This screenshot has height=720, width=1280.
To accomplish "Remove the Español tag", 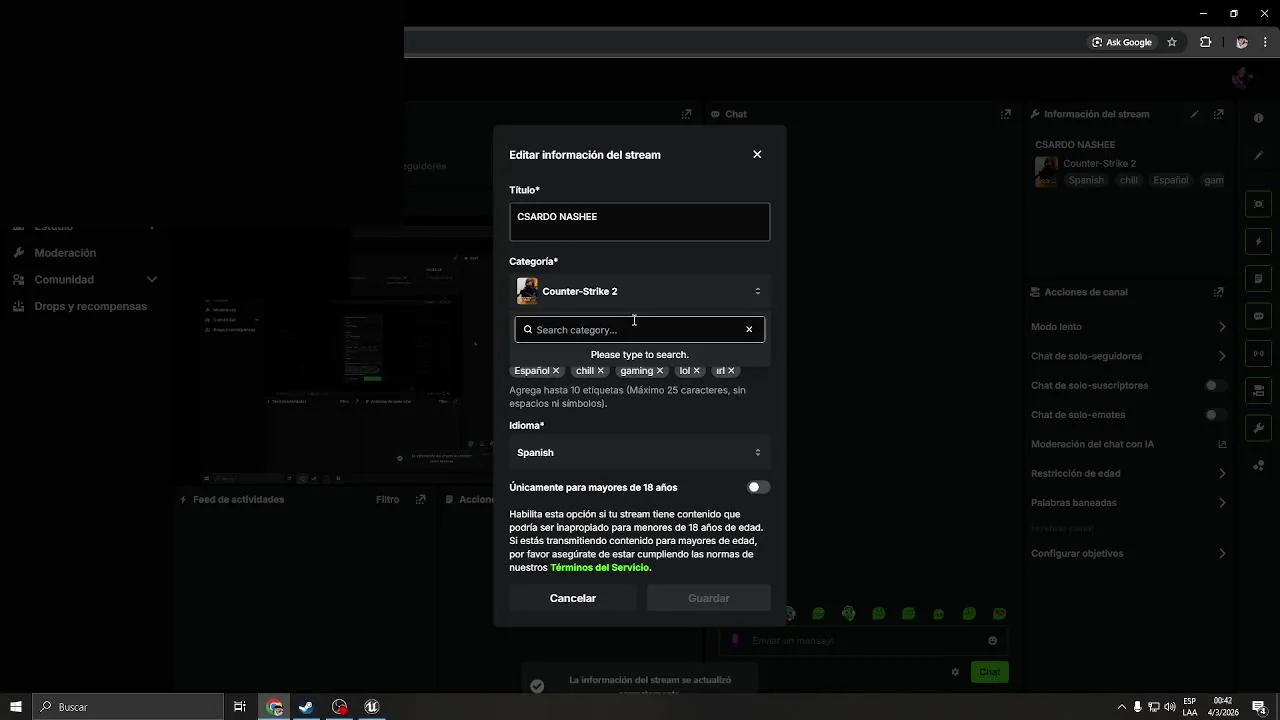I will click(x=556, y=371).
